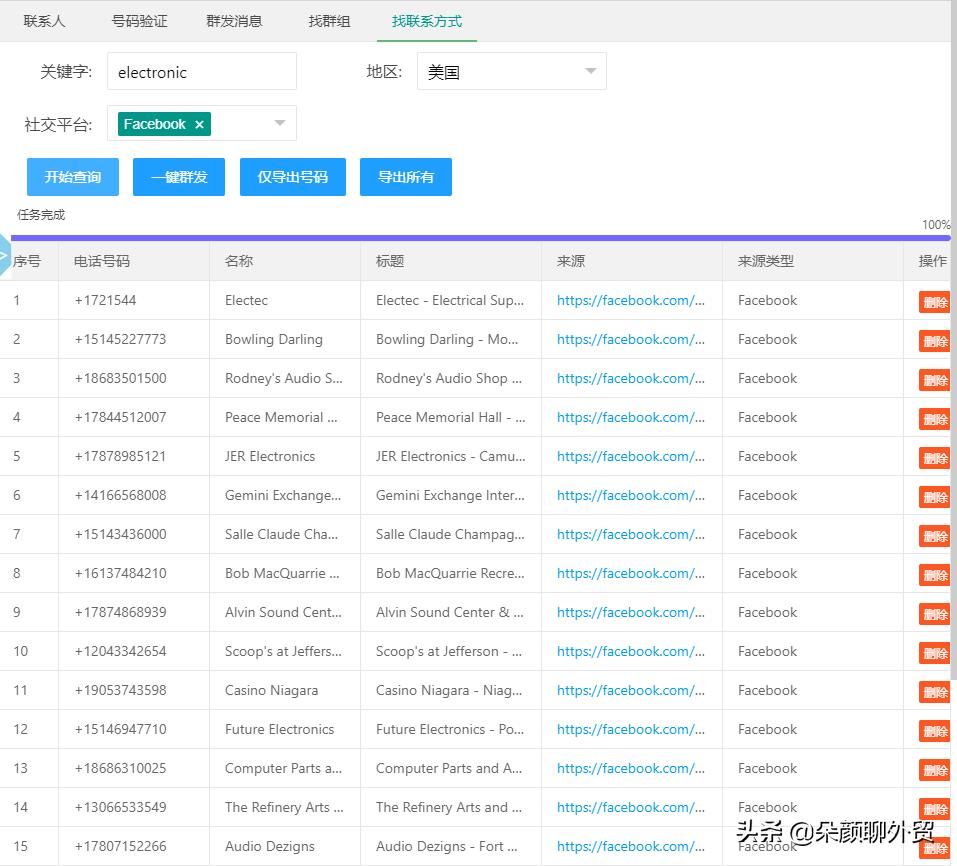Open the 号码验证 tab
Screen dimensions: 957x866
click(139, 21)
